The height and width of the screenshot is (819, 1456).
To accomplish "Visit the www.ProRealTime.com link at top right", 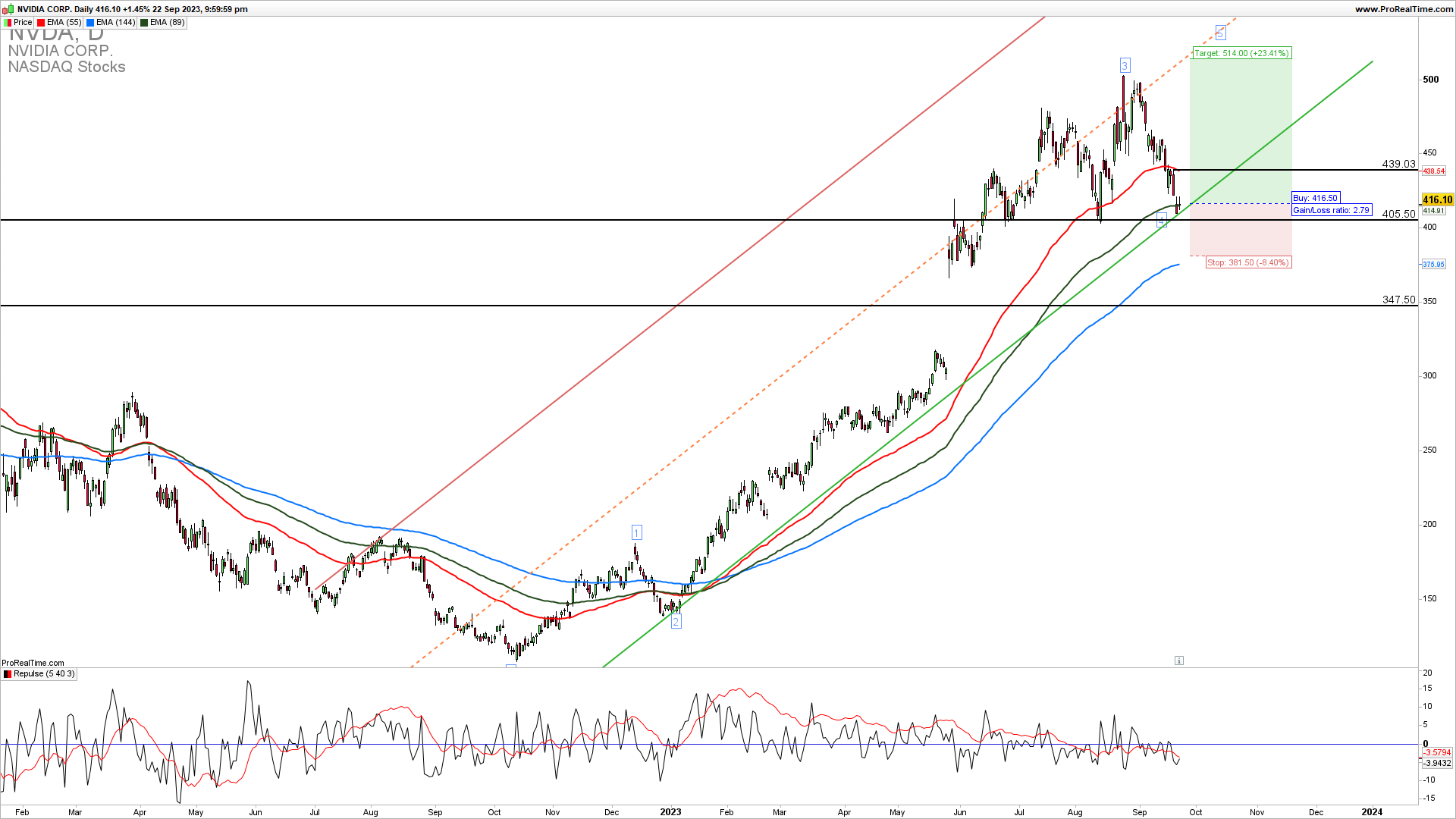I will click(1404, 9).
